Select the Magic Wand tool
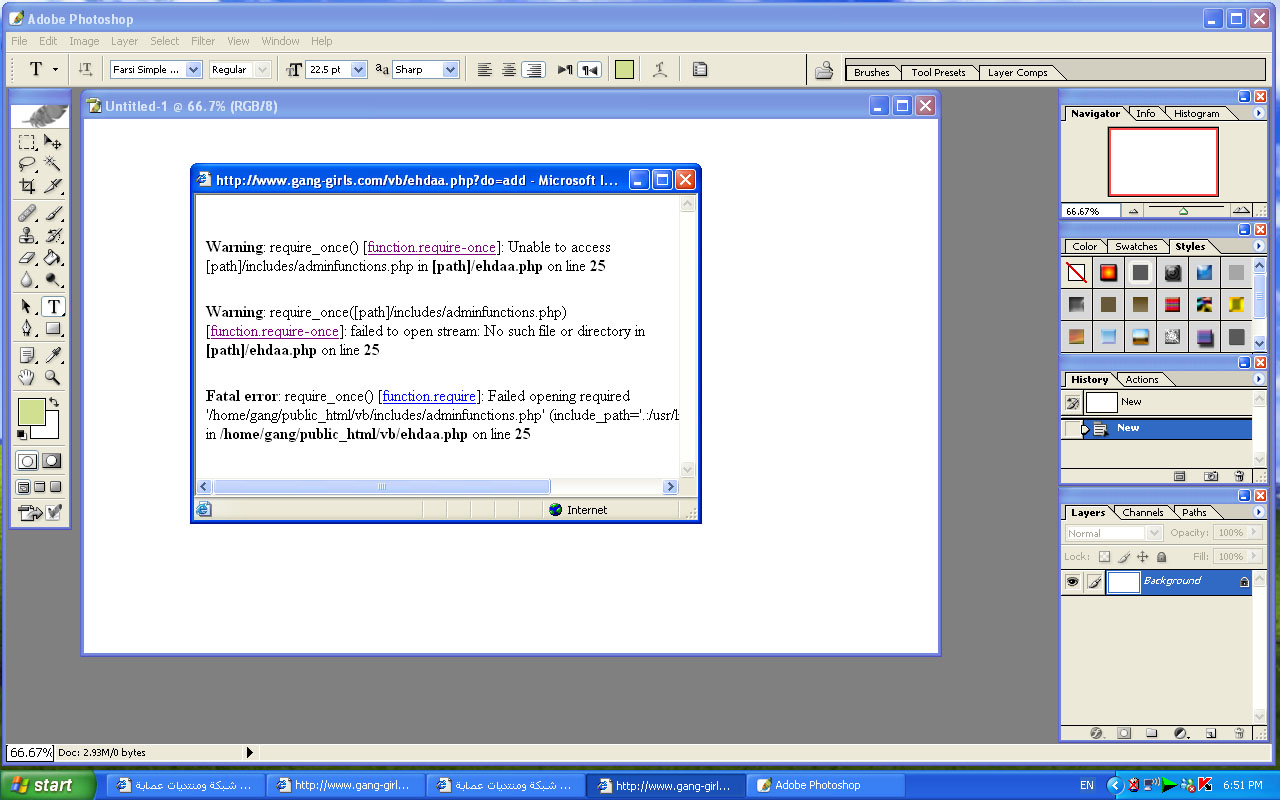The image size is (1280, 800). (x=53, y=164)
